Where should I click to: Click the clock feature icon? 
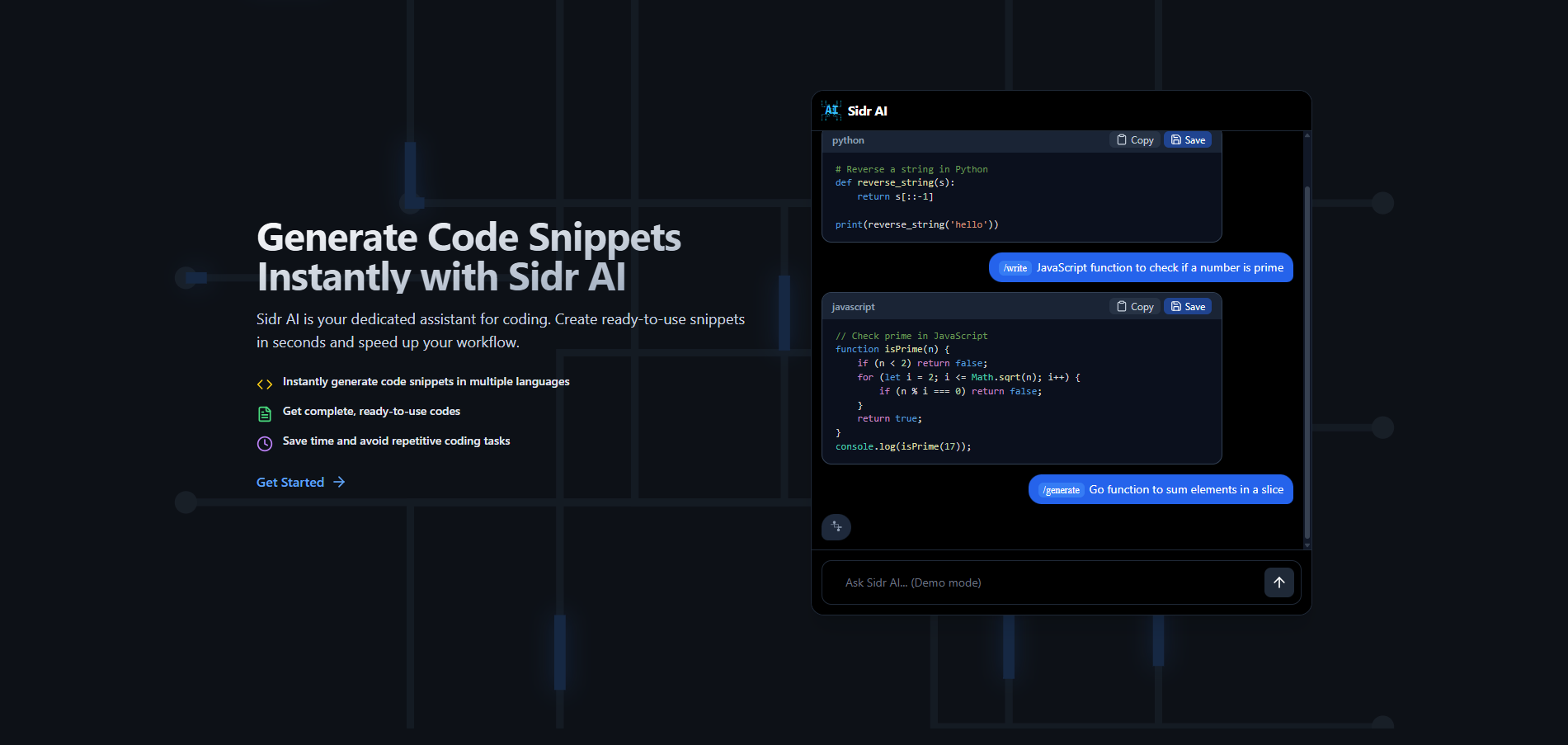click(265, 443)
